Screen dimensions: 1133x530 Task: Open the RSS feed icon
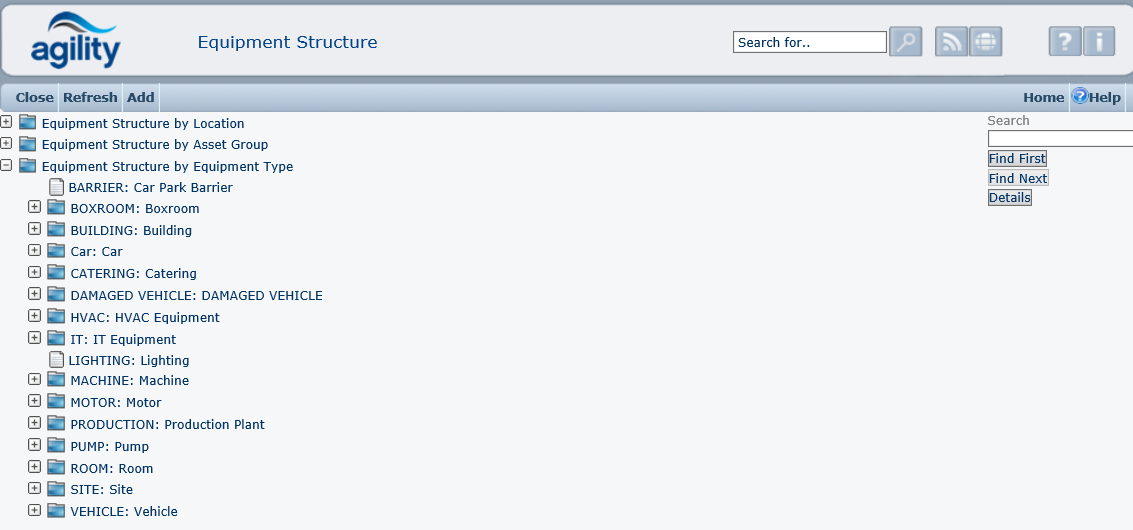[951, 42]
